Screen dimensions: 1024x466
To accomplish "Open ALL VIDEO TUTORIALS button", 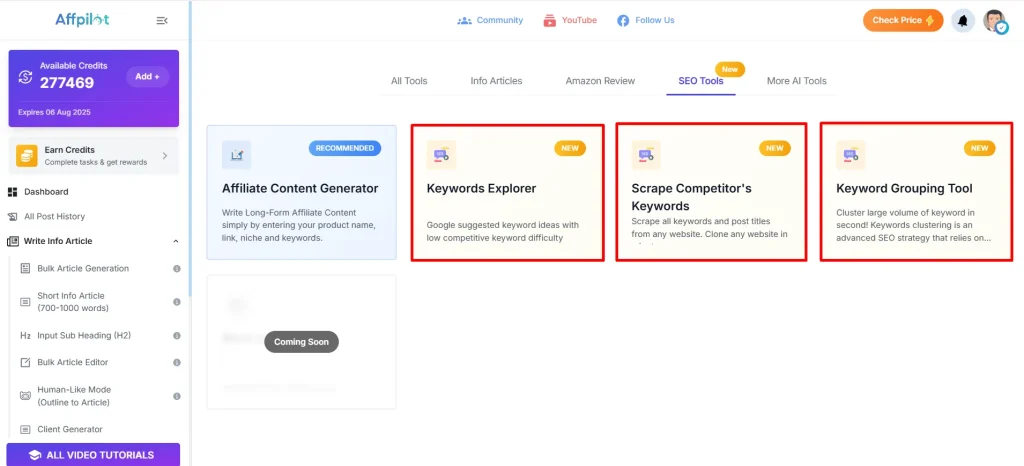I will (x=93, y=455).
